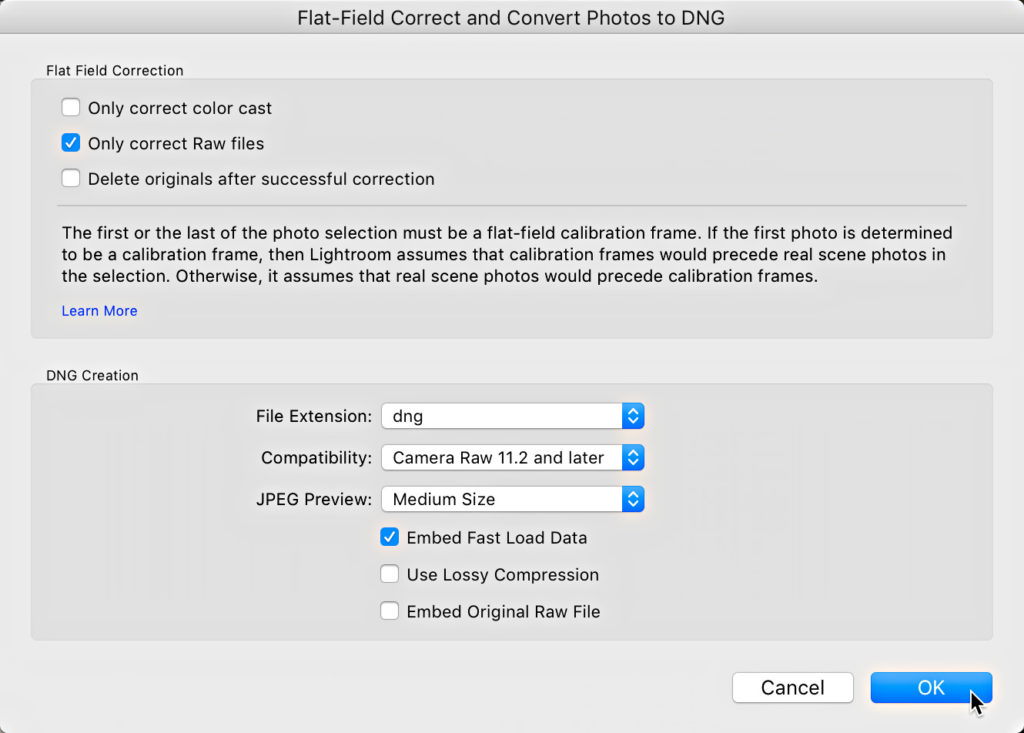Uncheck Only correct Raw files

(71, 143)
